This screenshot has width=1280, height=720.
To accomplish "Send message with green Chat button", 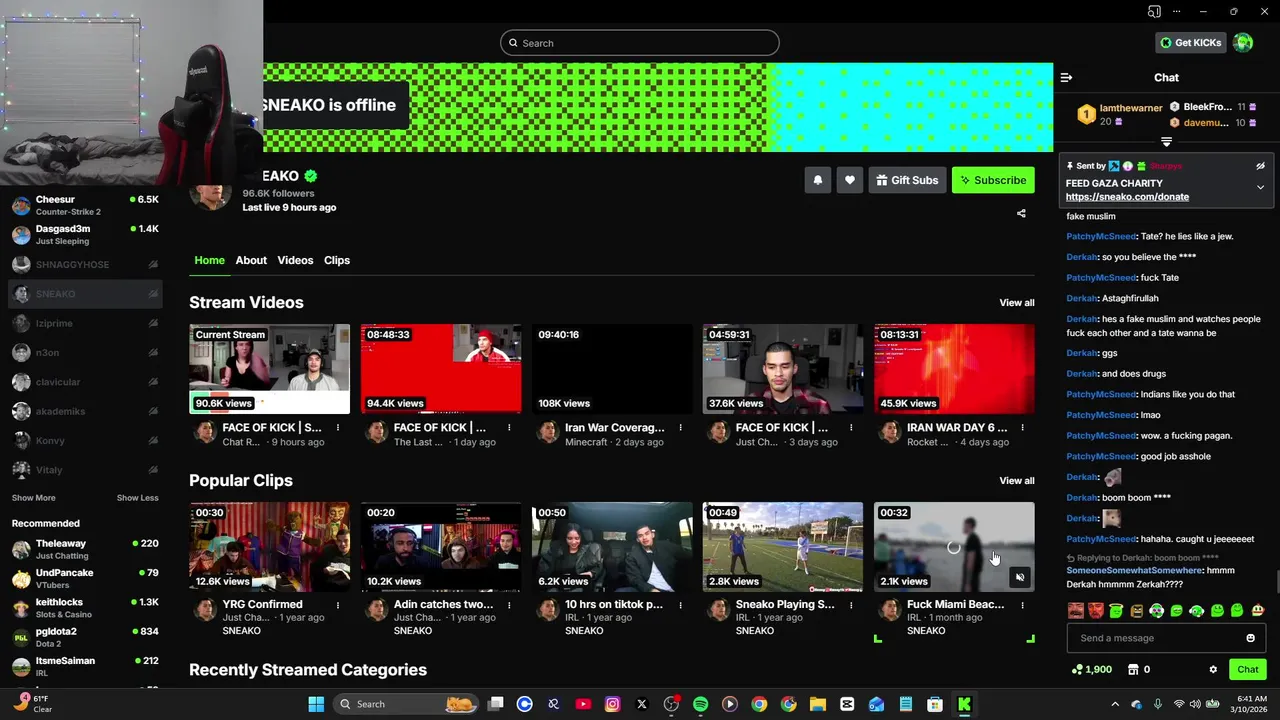I will [1248, 669].
